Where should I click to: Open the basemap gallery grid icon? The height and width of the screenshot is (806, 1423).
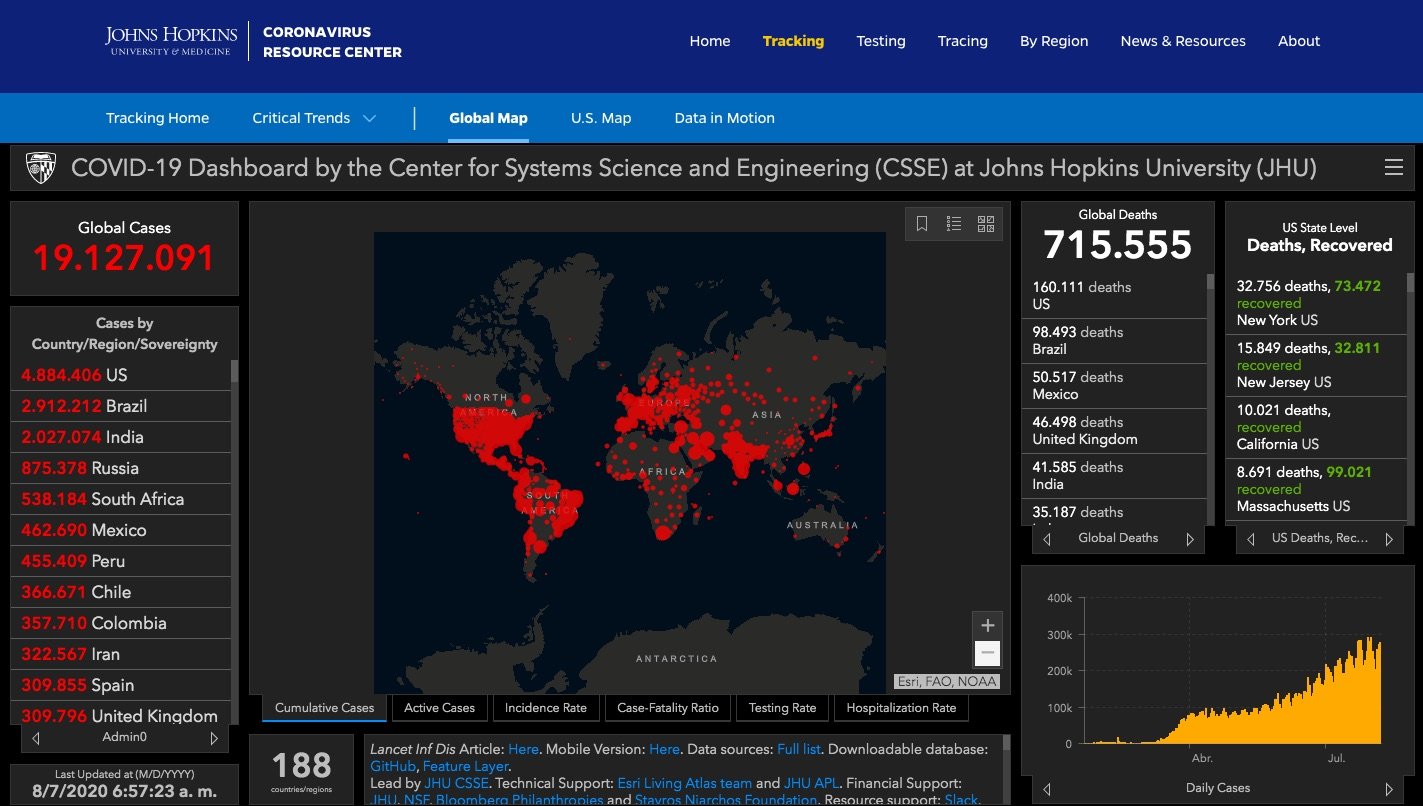pos(986,224)
